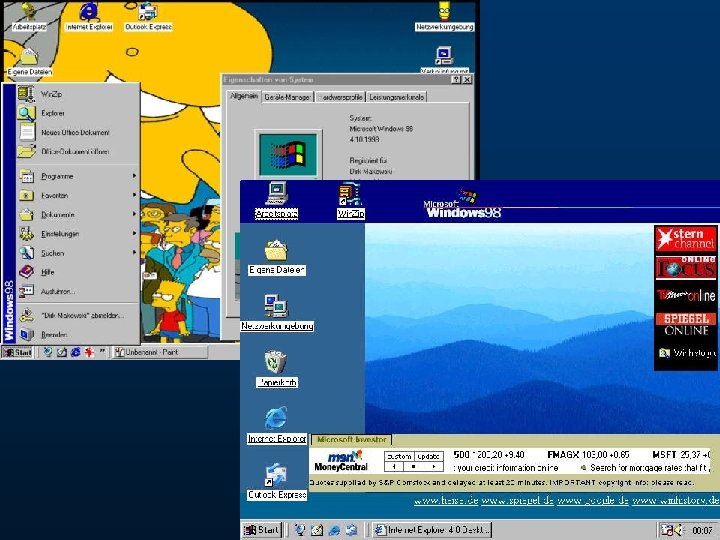This screenshot has height=540, width=720.
Task: Click the Start button in the lower taskbar
Action: 261,530
